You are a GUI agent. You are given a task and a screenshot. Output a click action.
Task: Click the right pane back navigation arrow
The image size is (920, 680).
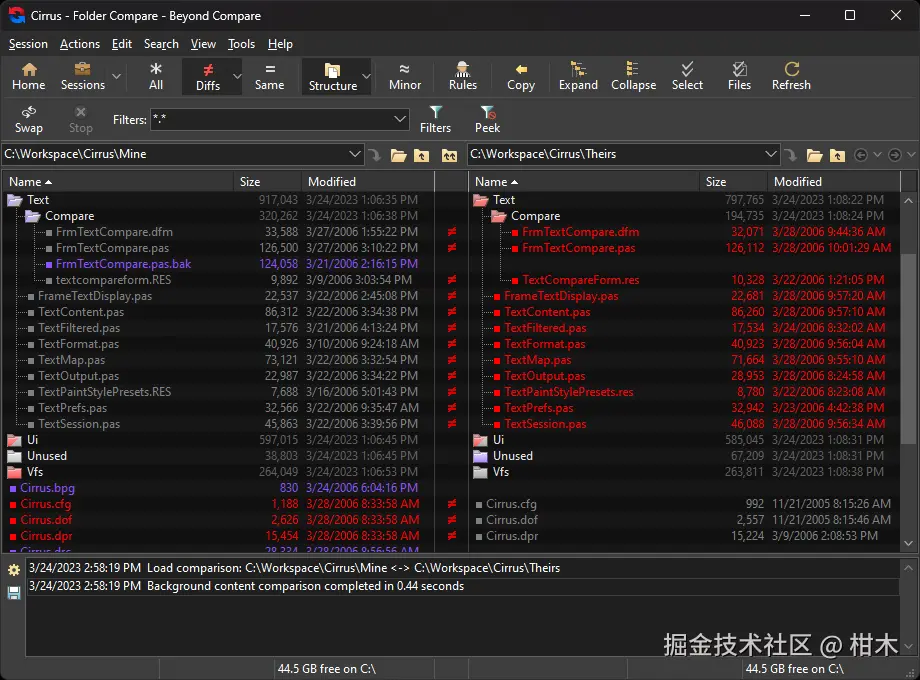861,155
